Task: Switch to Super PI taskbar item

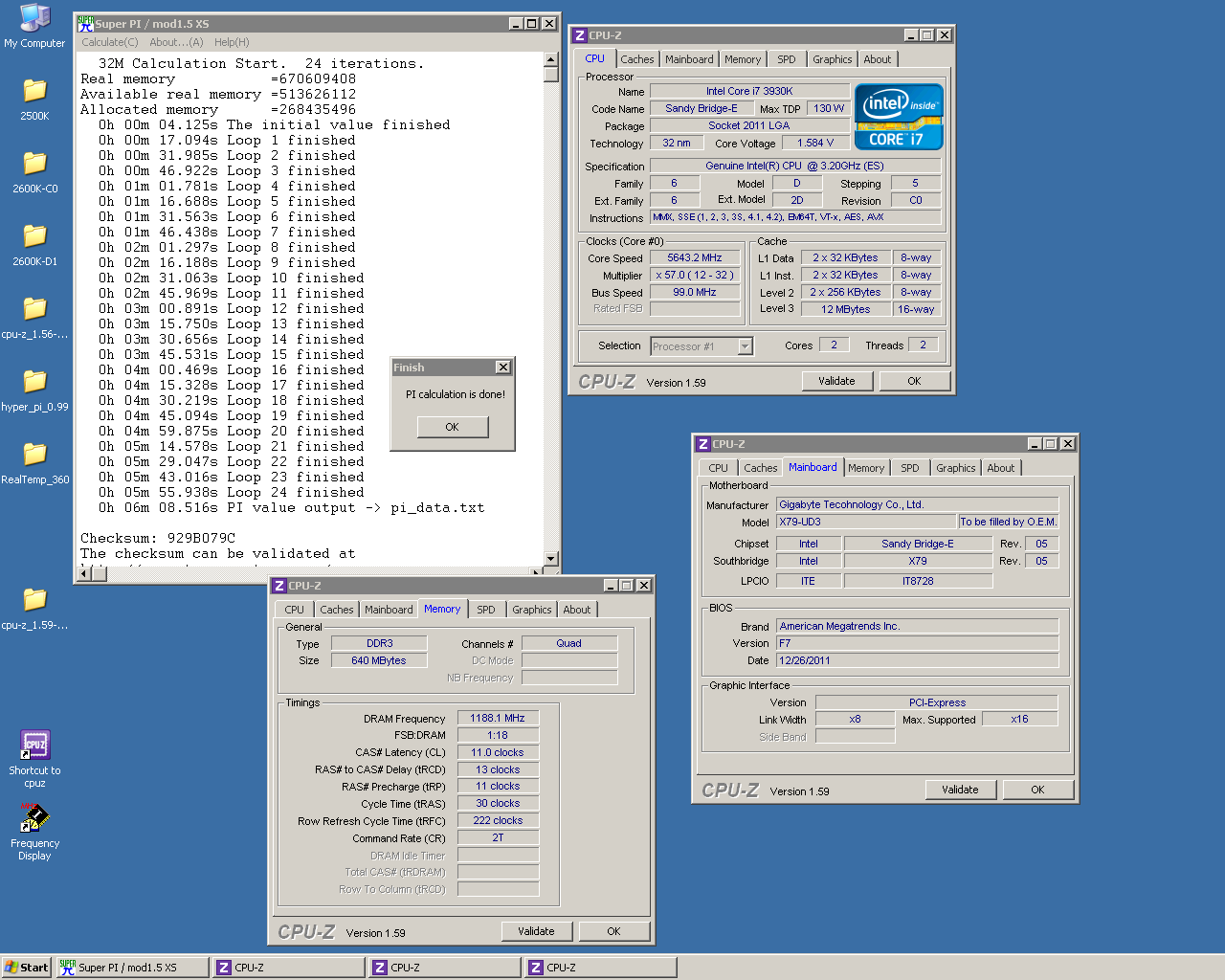Action: pyautogui.click(x=131, y=968)
